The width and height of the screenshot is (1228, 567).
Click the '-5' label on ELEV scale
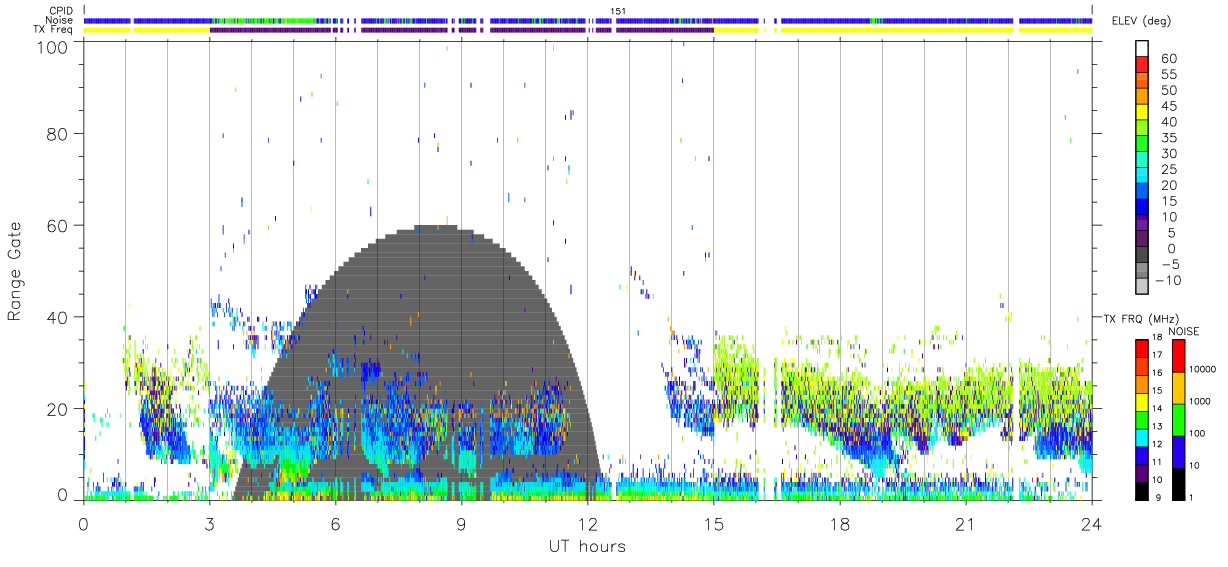[x=1168, y=265]
